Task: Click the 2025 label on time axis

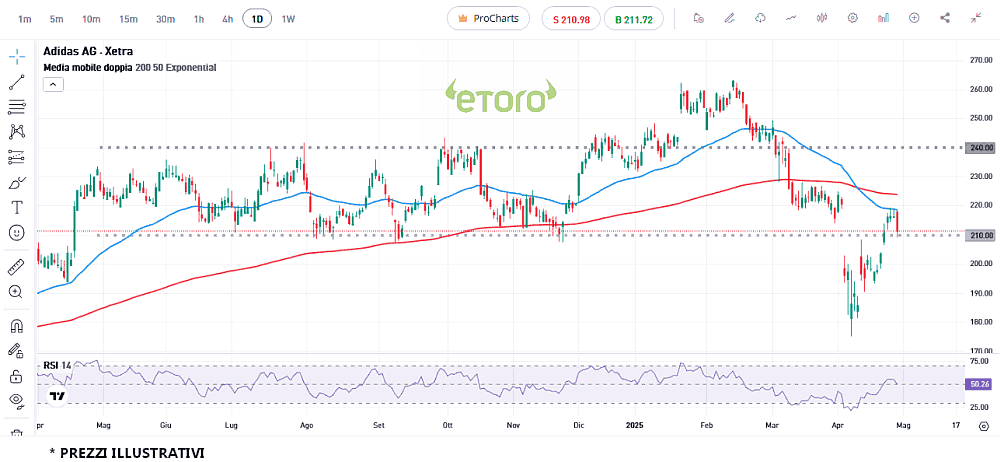Action: point(636,424)
